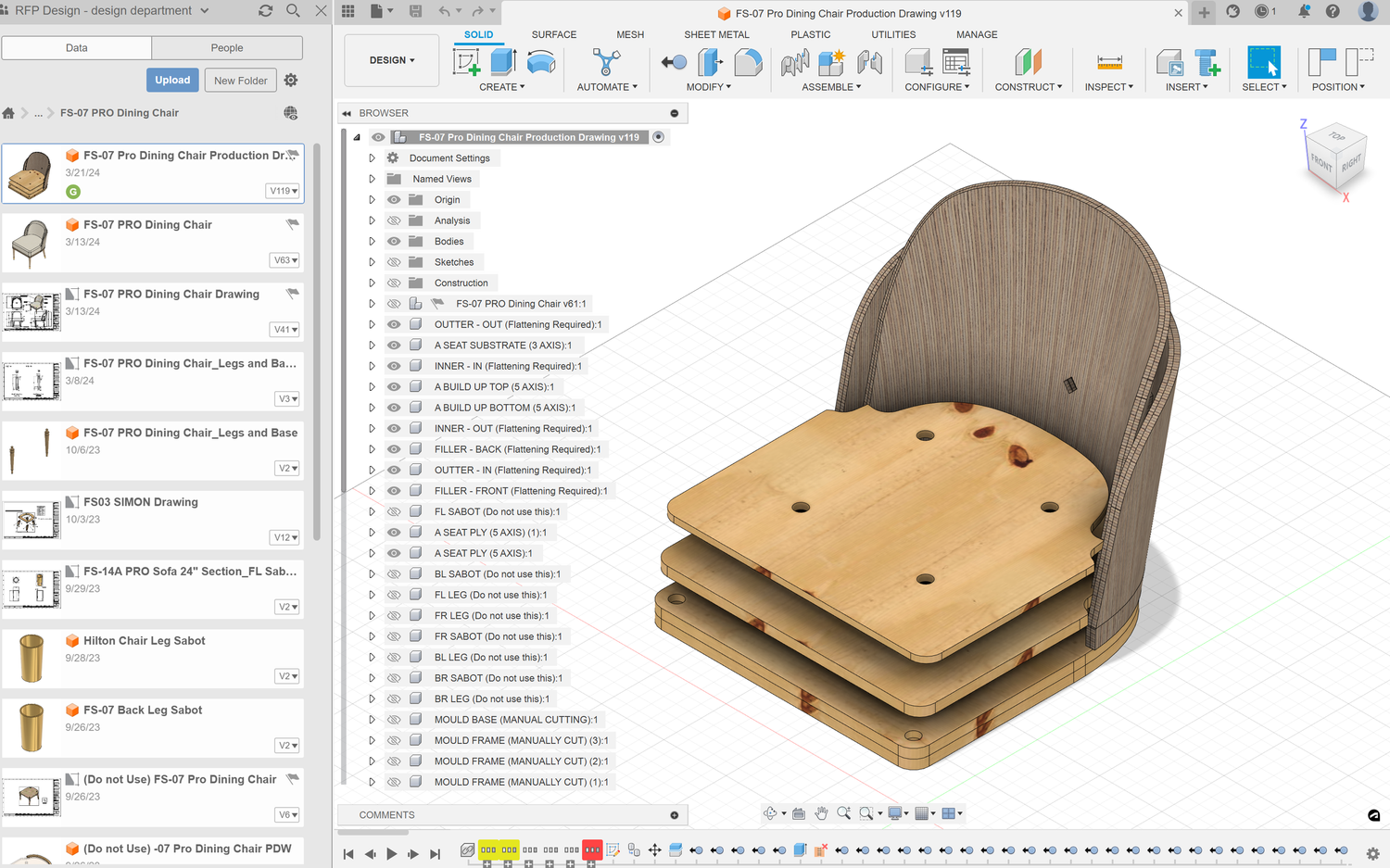
Task: Select the Extrude tool icon
Action: [503, 62]
